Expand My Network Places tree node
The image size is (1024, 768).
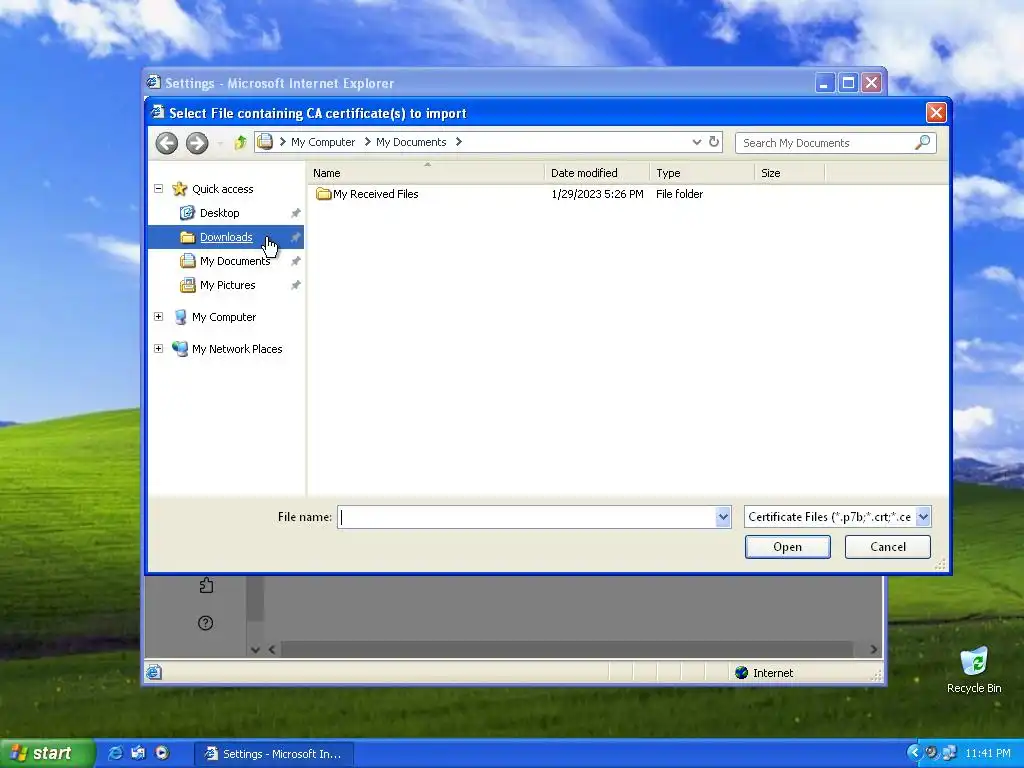[x=158, y=348]
